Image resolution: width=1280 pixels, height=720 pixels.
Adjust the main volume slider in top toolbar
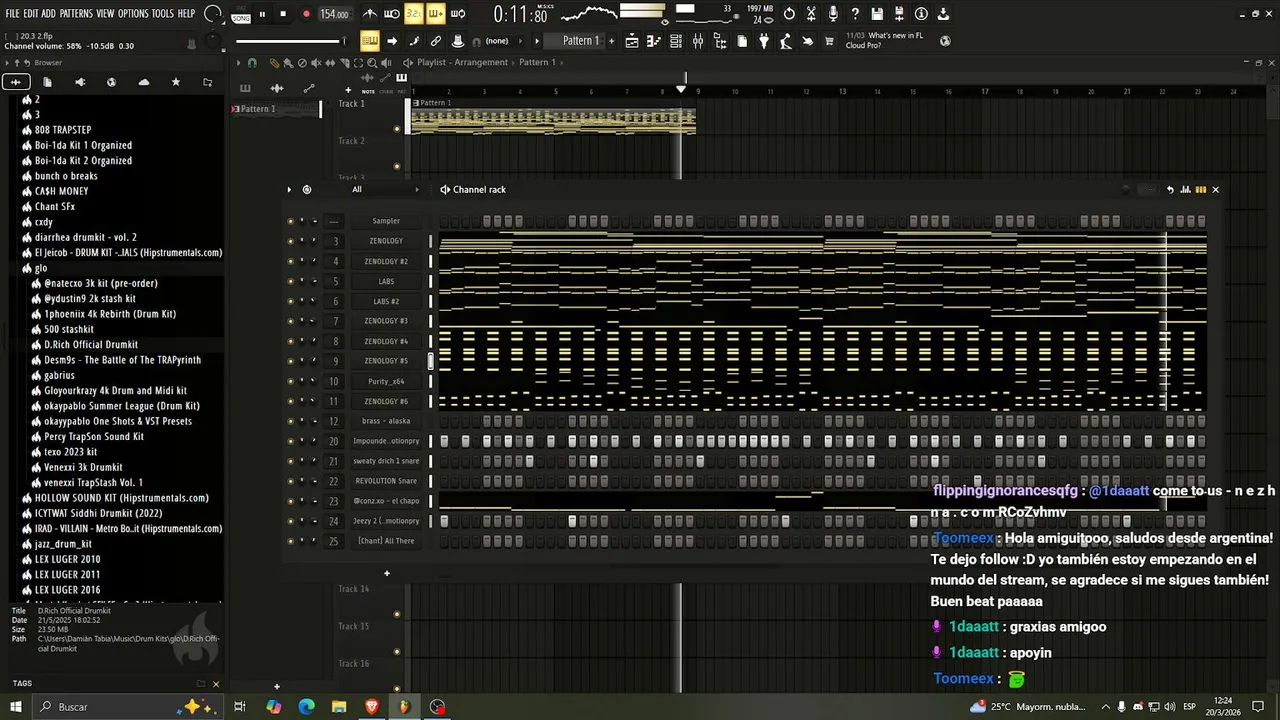pos(290,41)
